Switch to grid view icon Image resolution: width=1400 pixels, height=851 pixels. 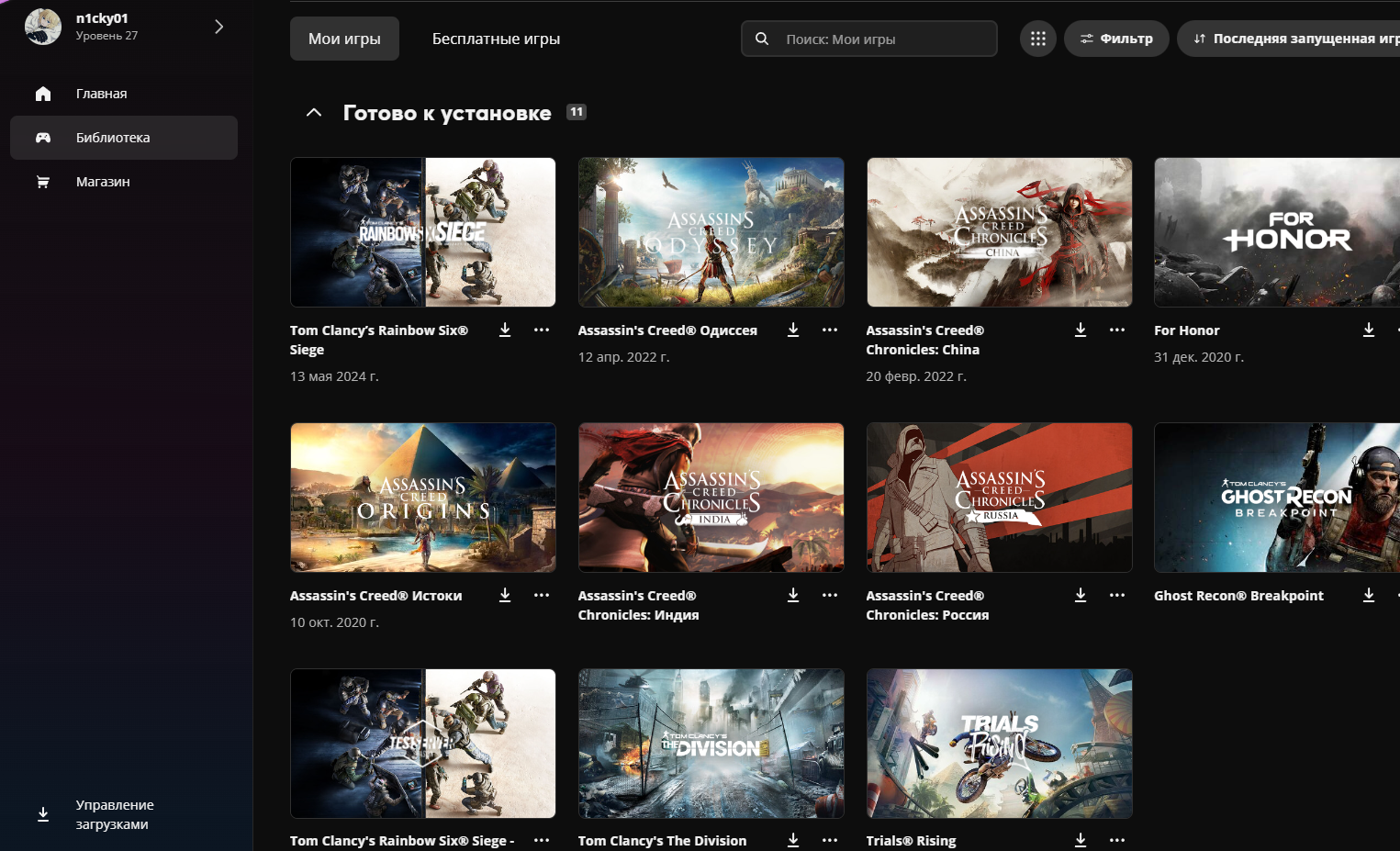pyautogui.click(x=1038, y=39)
